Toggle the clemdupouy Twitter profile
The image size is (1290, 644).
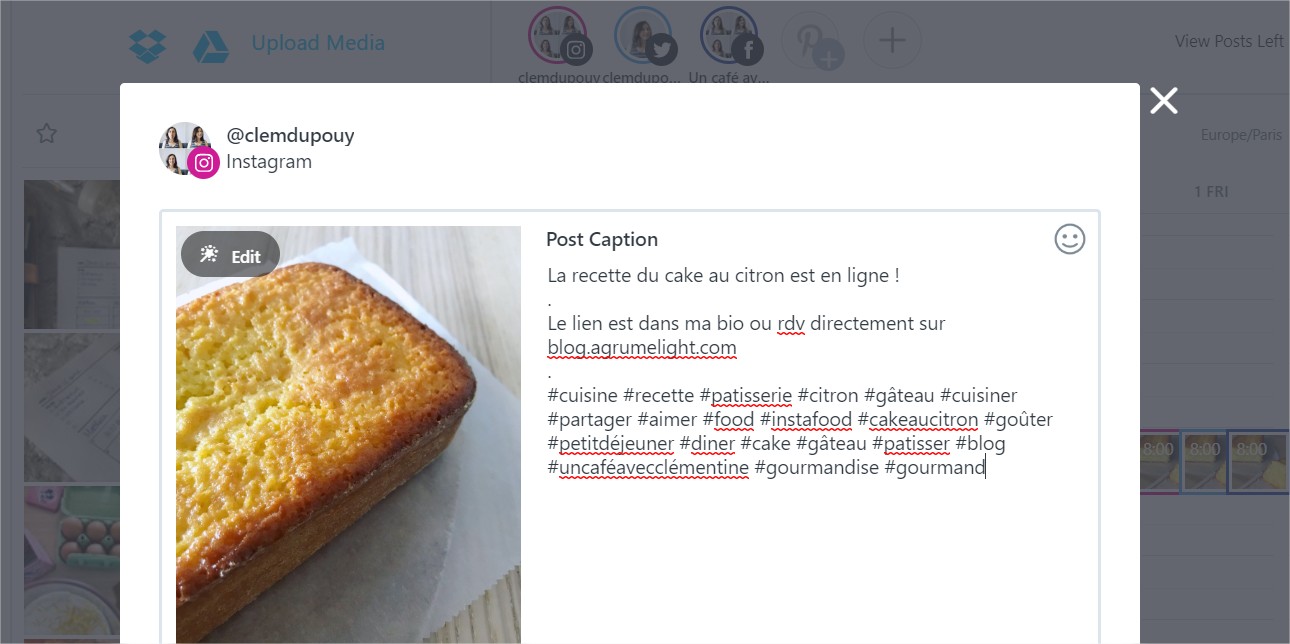[644, 37]
